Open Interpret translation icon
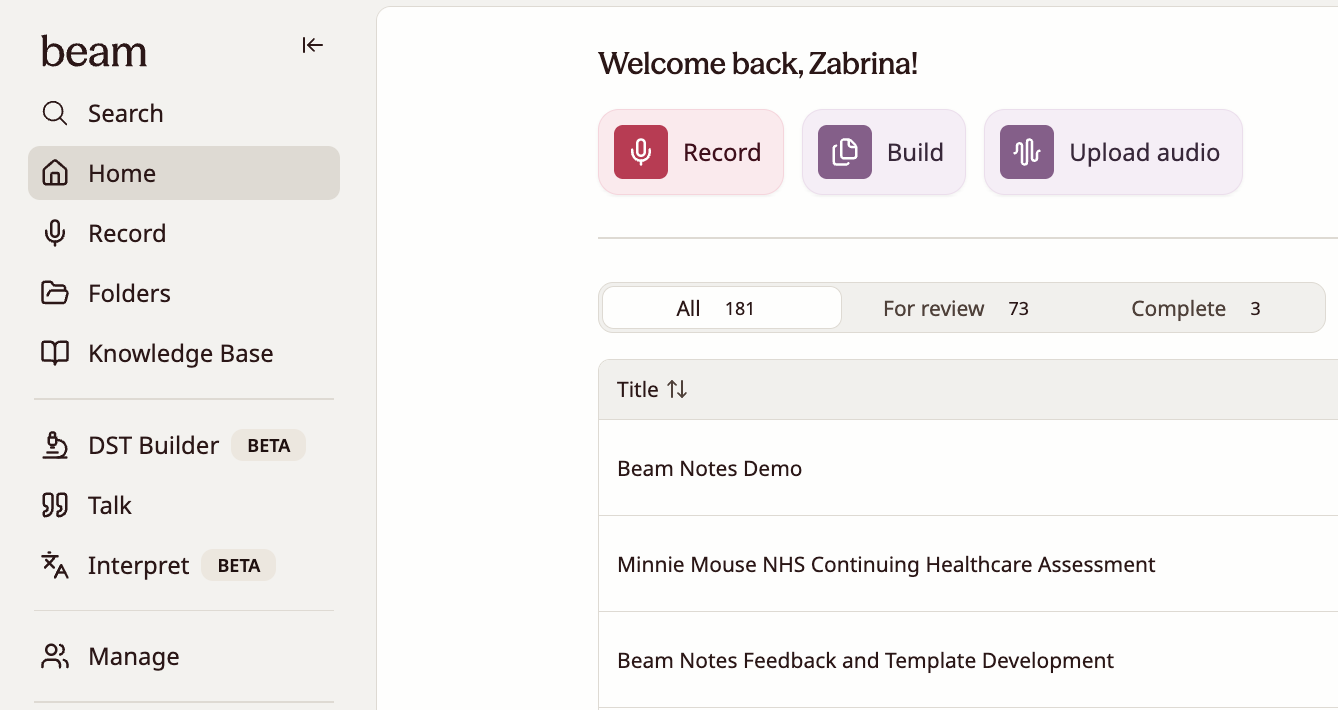This screenshot has width=1338, height=710. [55, 565]
